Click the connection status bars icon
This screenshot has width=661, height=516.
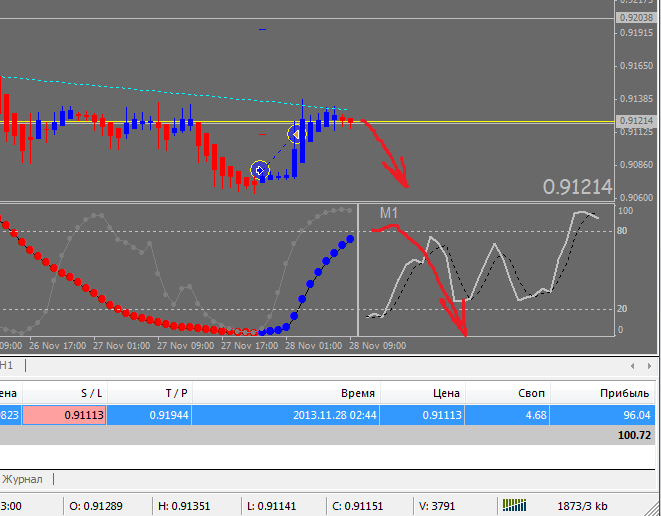click(514, 505)
